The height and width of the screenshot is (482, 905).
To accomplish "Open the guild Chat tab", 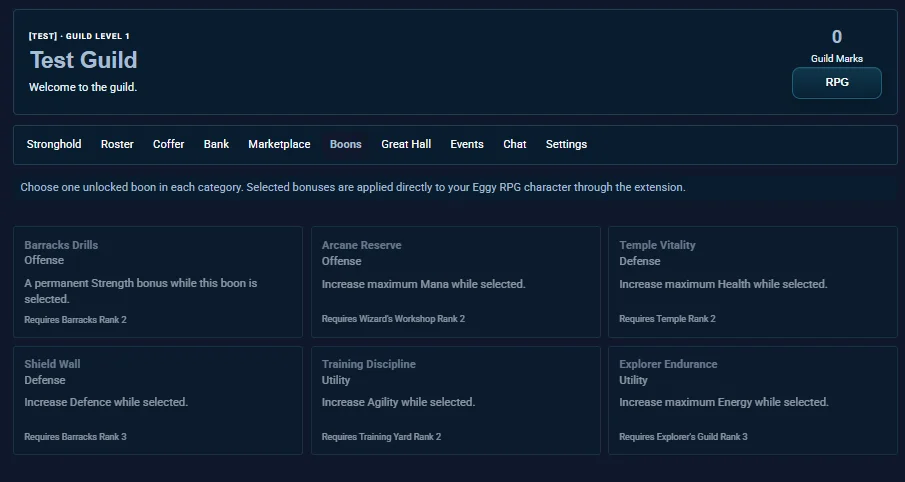I will tap(515, 144).
